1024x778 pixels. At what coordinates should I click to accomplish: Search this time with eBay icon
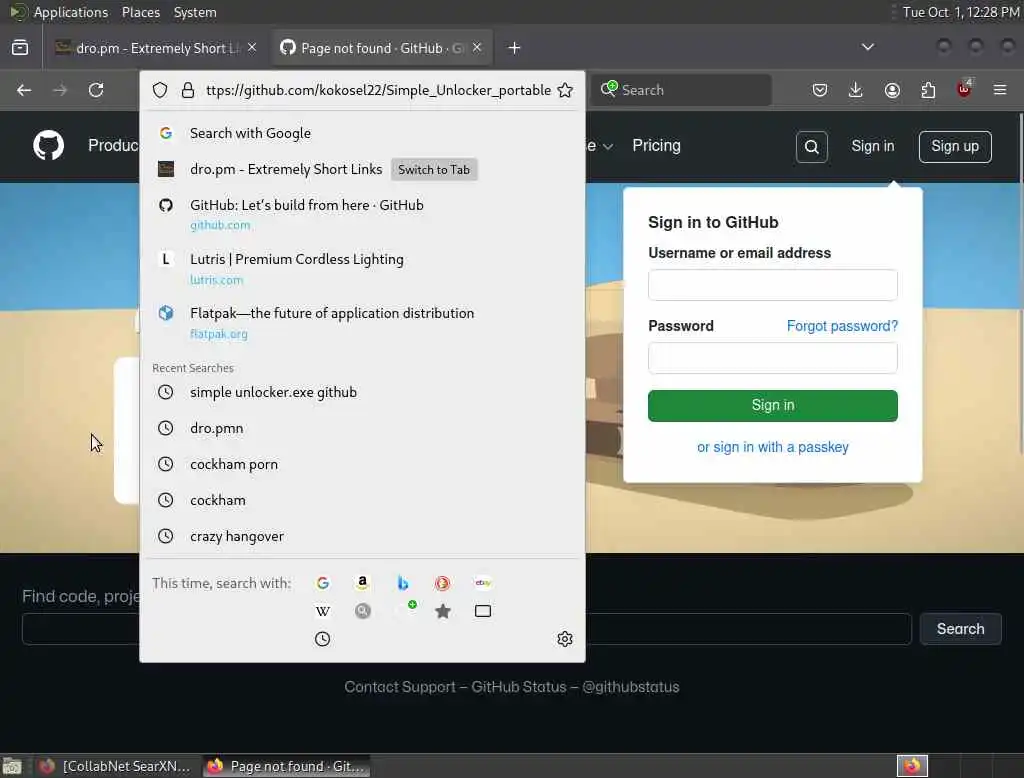coord(483,583)
